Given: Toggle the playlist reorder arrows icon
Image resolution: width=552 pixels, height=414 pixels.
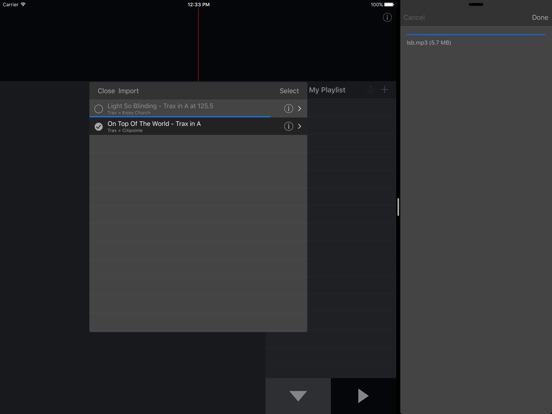Looking at the screenshot, I should click(x=371, y=89).
